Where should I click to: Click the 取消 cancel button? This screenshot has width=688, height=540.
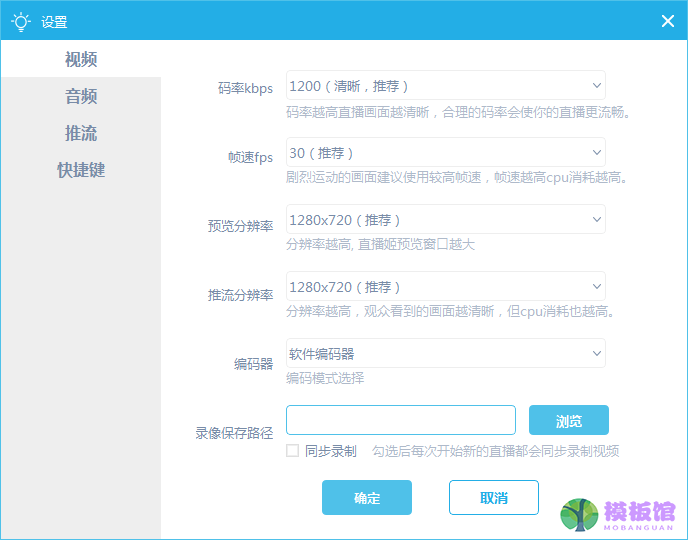click(494, 497)
